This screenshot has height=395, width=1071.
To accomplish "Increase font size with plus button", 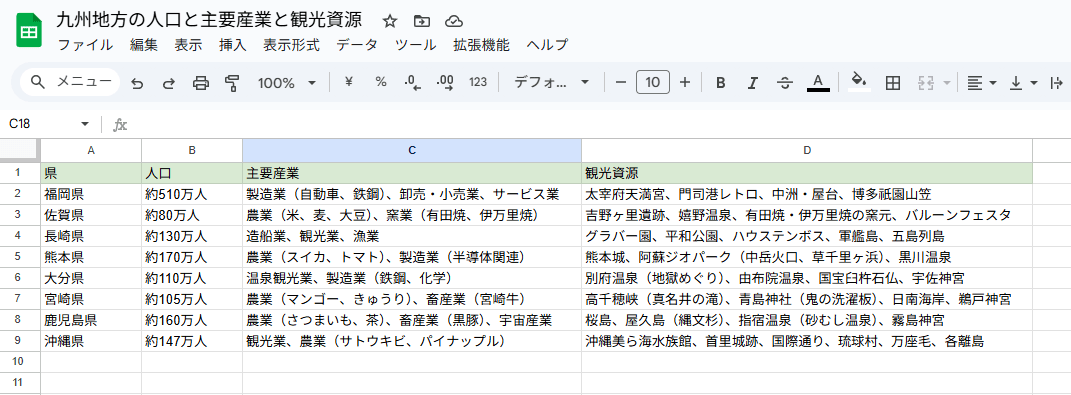I will (x=685, y=83).
